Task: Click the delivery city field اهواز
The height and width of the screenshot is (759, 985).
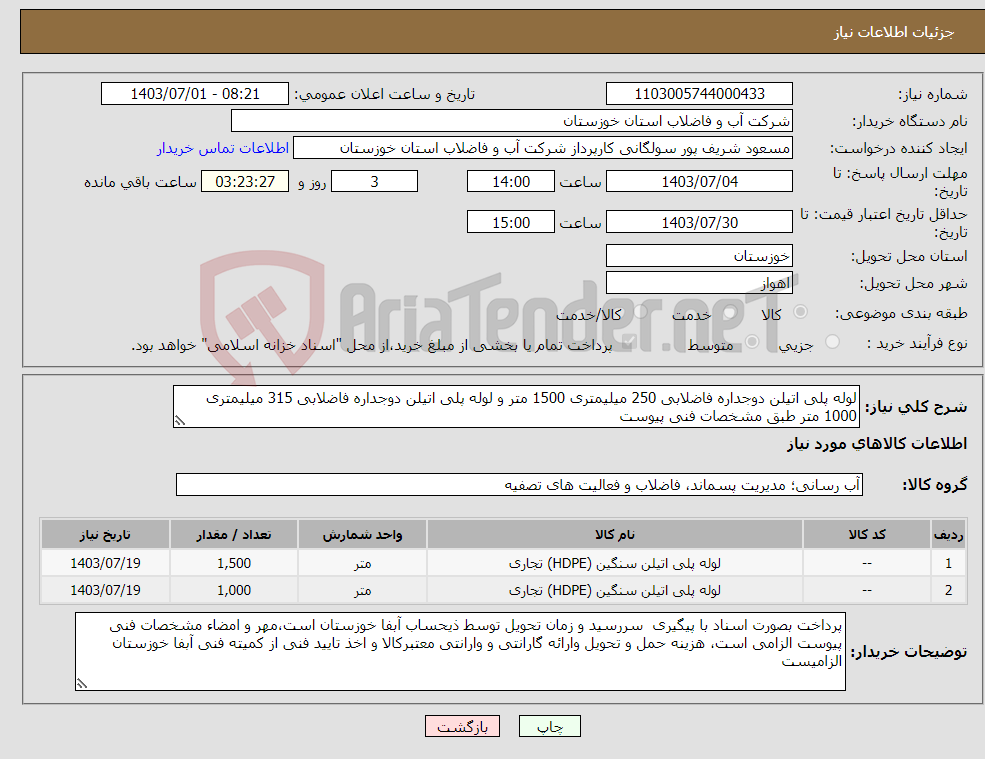Action: (x=699, y=283)
